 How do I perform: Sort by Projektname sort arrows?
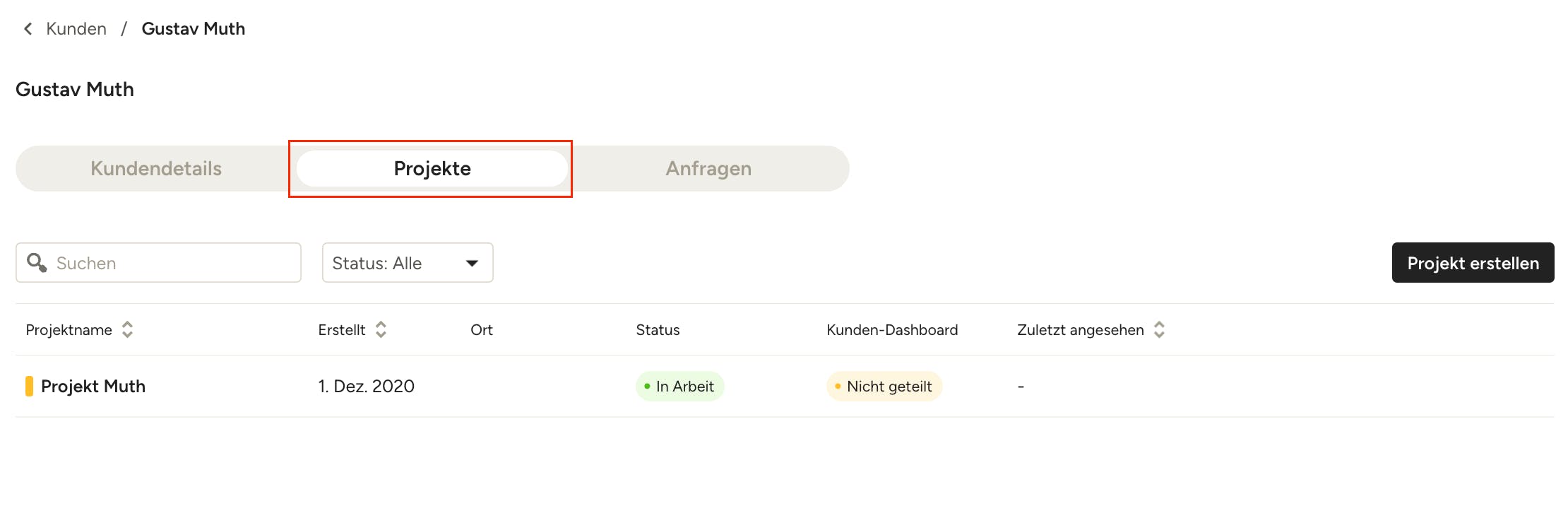click(x=127, y=329)
